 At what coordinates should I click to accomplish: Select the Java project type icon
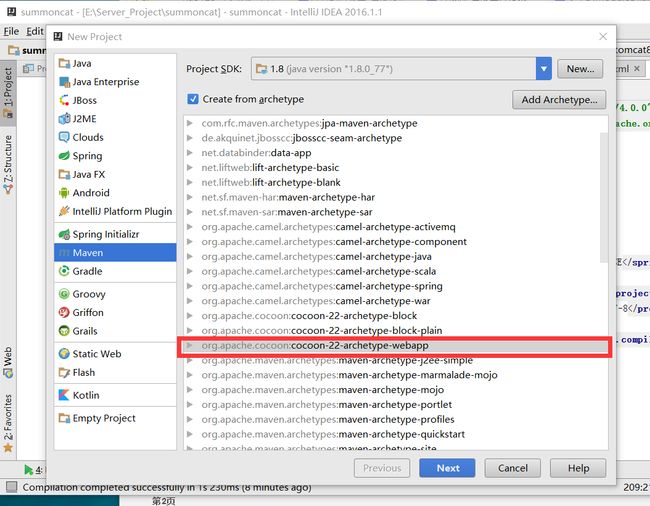point(64,63)
